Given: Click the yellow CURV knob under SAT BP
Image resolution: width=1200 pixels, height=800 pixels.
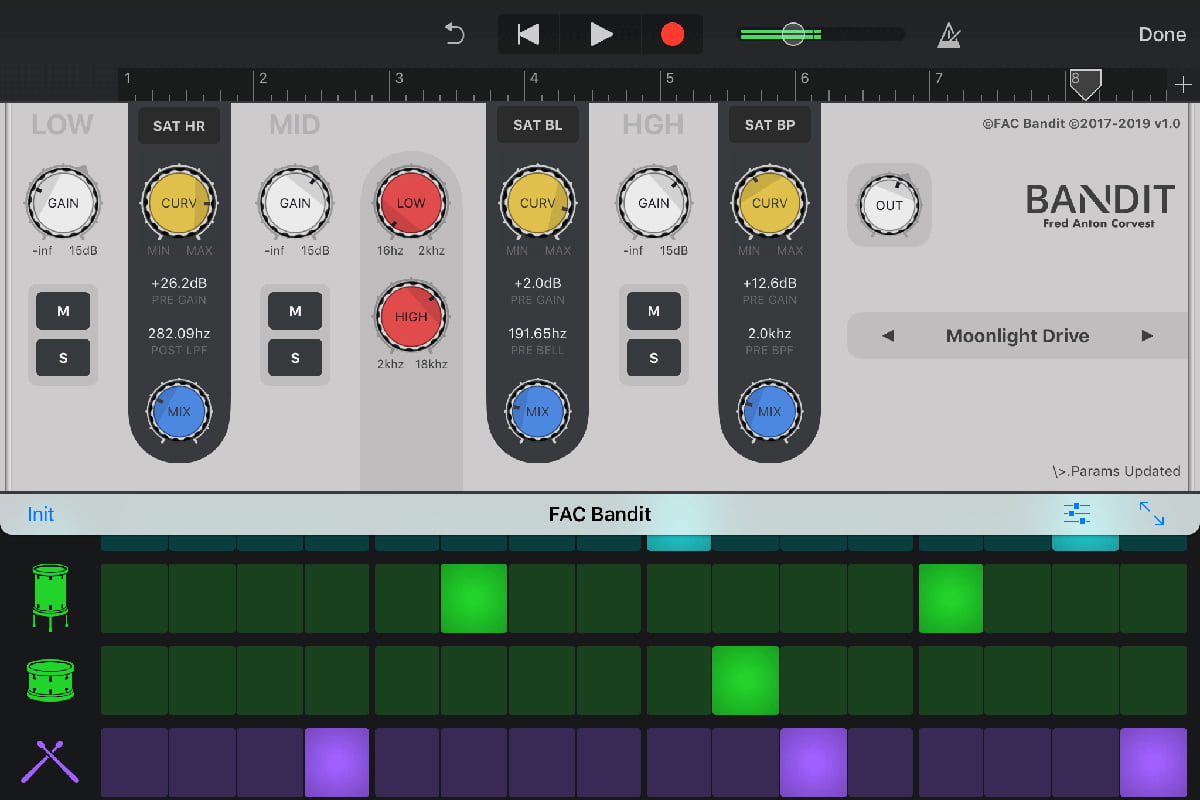Looking at the screenshot, I should coord(769,203).
